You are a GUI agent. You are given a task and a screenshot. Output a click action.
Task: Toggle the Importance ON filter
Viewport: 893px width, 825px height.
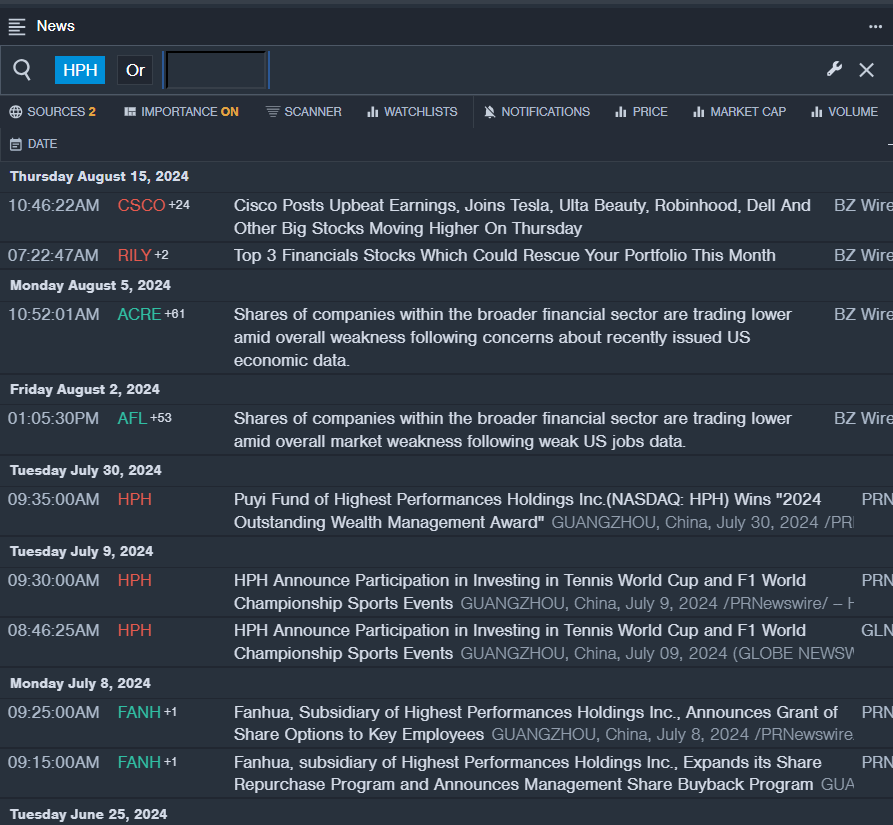click(x=181, y=112)
